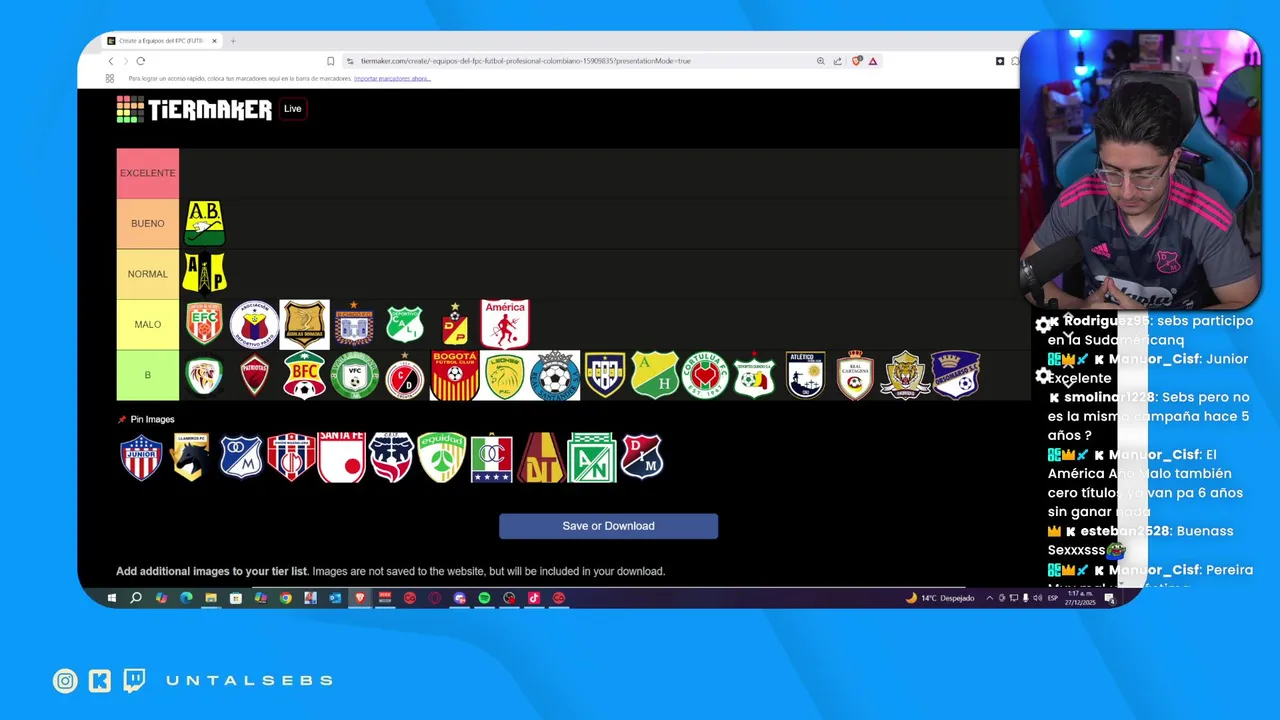Open the Brave Shields lion icon
Viewport: 1280px width, 720px height.
click(857, 61)
